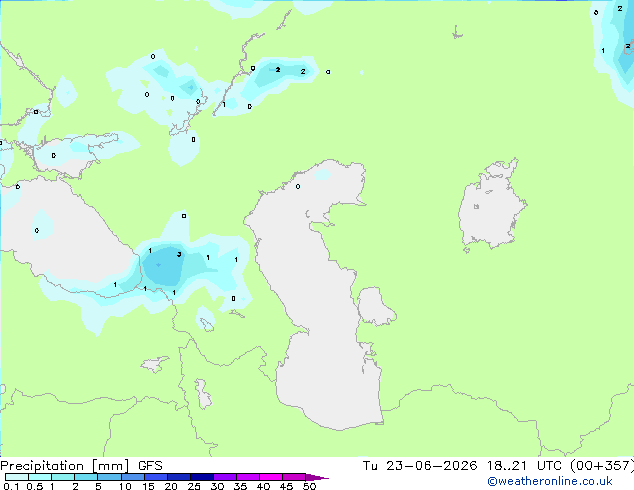
Task: Click legend color between 0.5 and 1
Action: coord(40,477)
